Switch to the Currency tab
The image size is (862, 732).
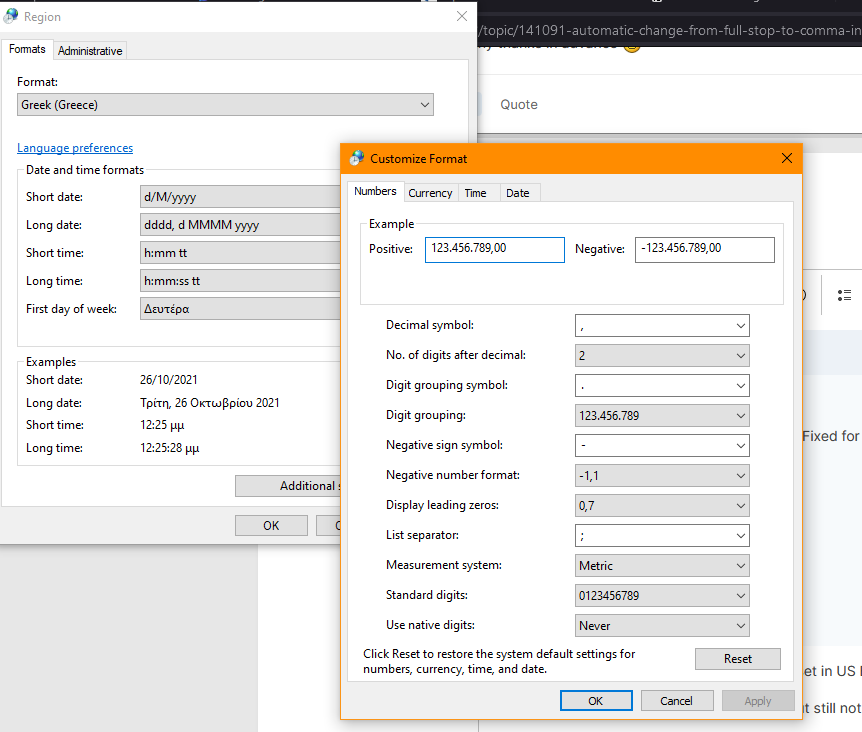pyautogui.click(x=430, y=193)
